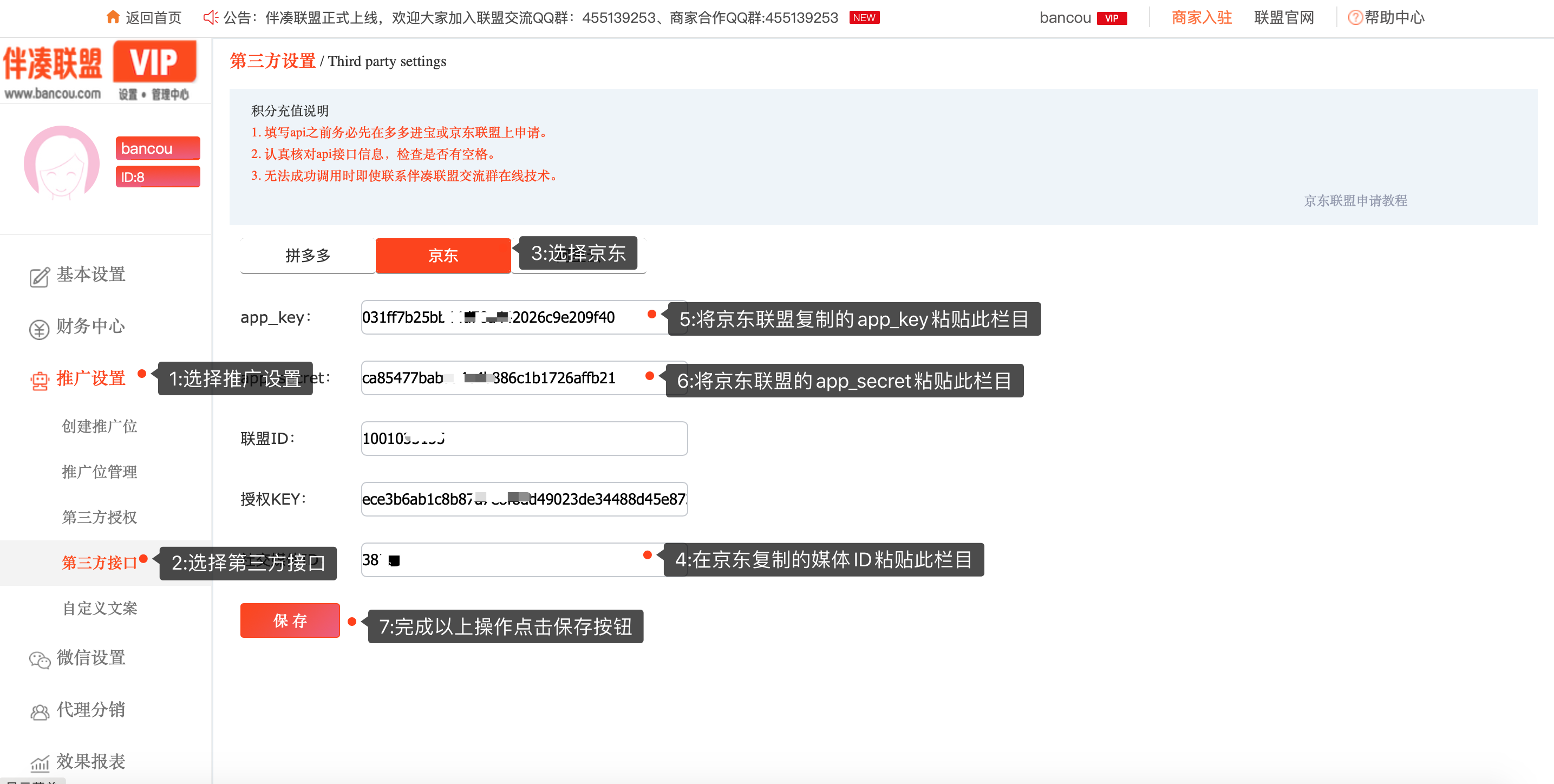Image resolution: width=1554 pixels, height=784 pixels.
Task: Click the 推广设置 icon in sidebar
Action: [x=39, y=381]
